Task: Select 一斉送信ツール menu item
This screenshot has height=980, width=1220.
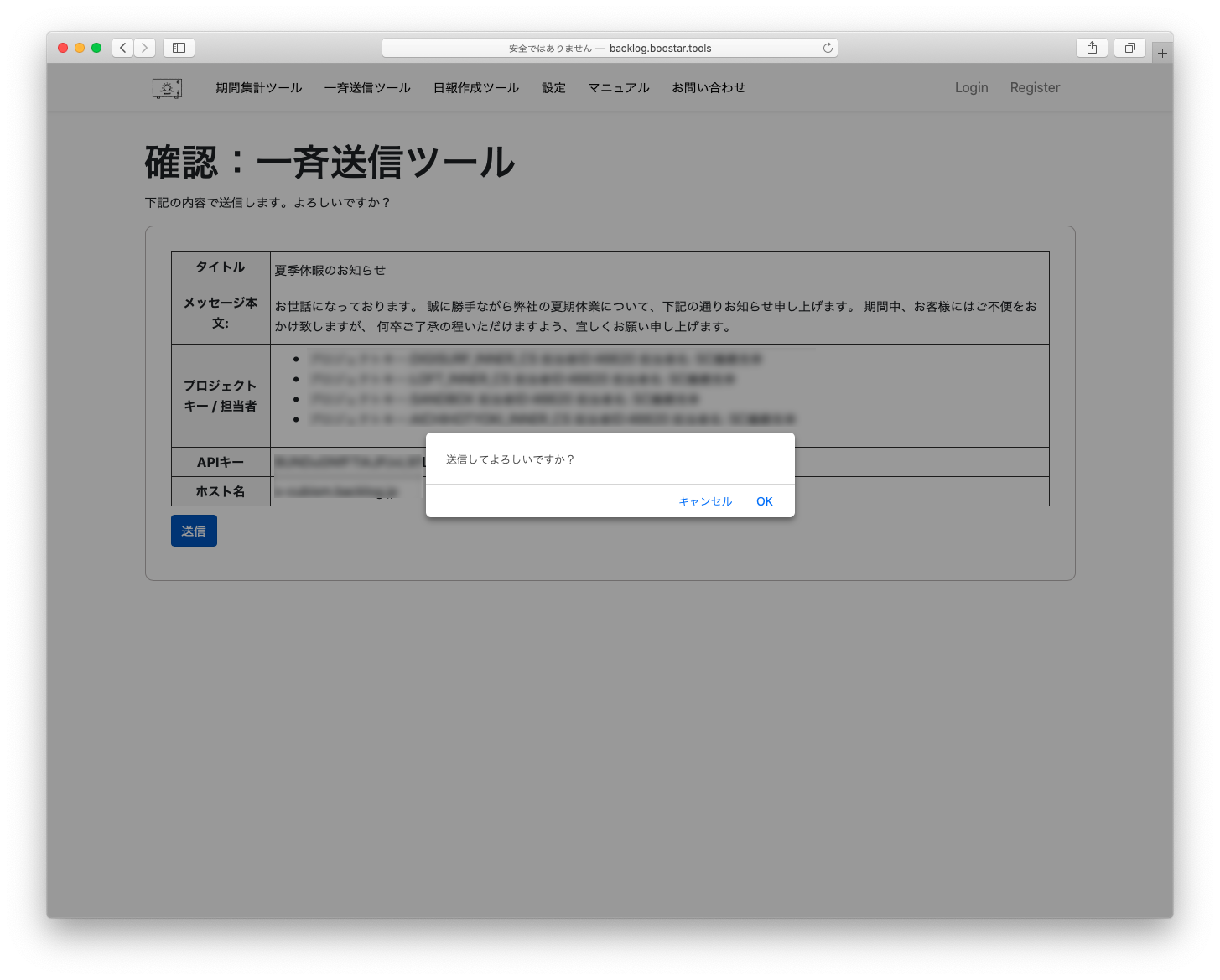Action: [367, 88]
